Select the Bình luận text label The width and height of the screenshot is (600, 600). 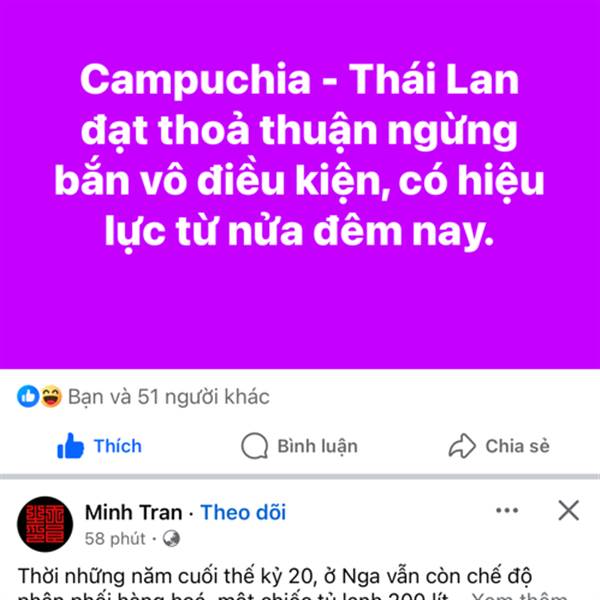pyautogui.click(x=318, y=447)
